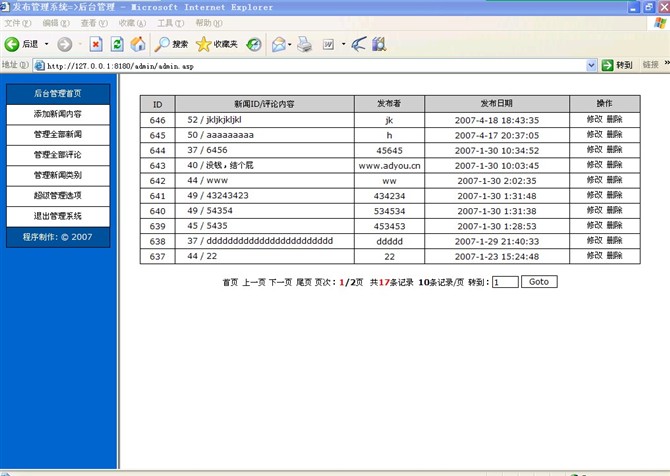This screenshot has height=476, width=670.
Task: Click the Goto button
Action: click(539, 282)
